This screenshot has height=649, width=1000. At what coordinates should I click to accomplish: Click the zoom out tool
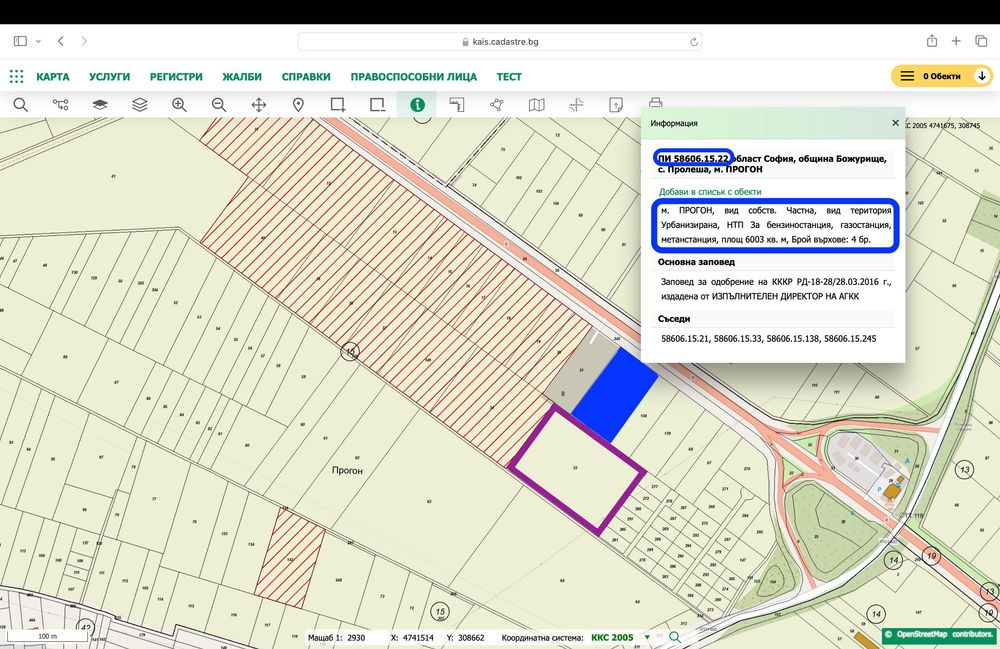(x=219, y=104)
